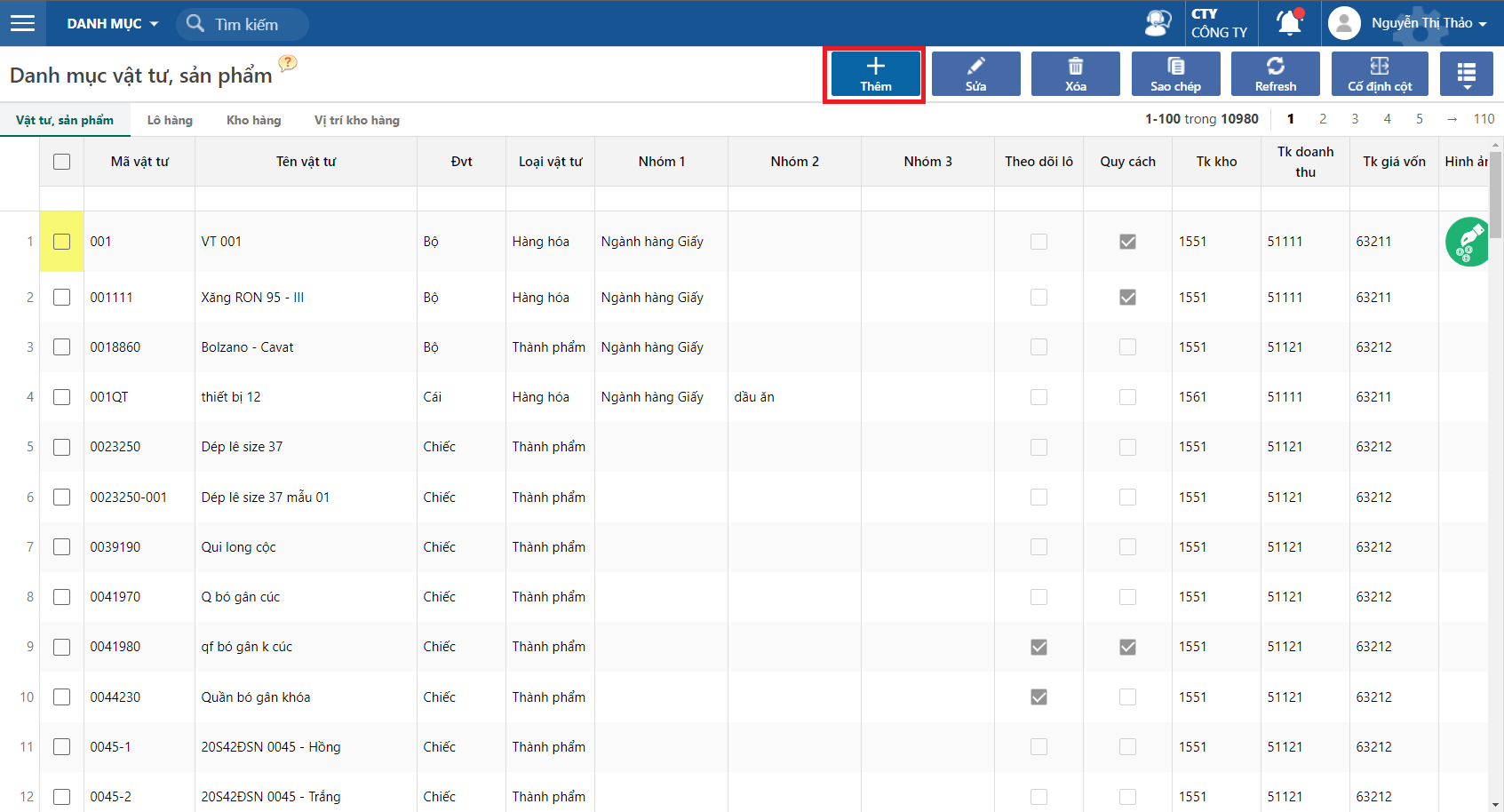Refresh the product list

pos(1276,74)
